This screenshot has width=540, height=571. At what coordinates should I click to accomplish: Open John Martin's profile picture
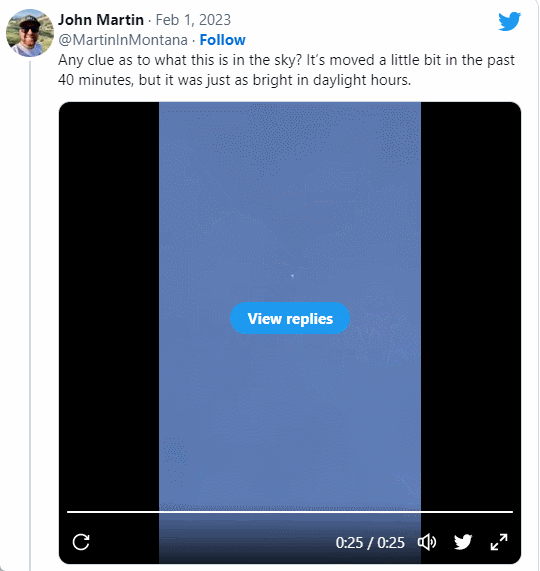pyautogui.click(x=30, y=33)
